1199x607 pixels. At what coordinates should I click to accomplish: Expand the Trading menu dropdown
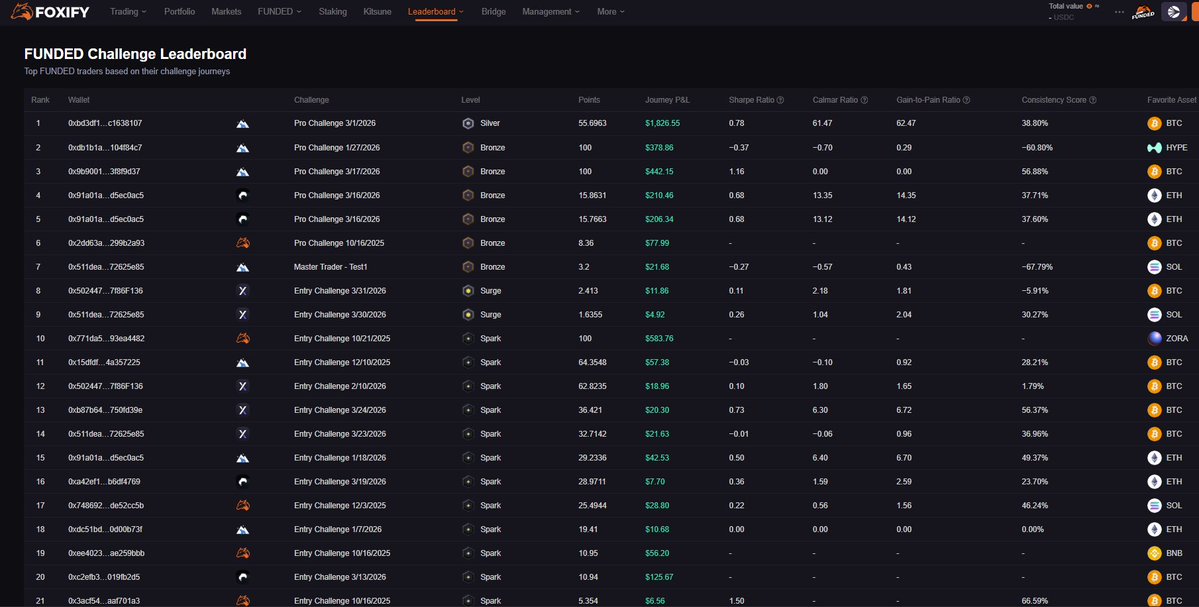point(128,12)
